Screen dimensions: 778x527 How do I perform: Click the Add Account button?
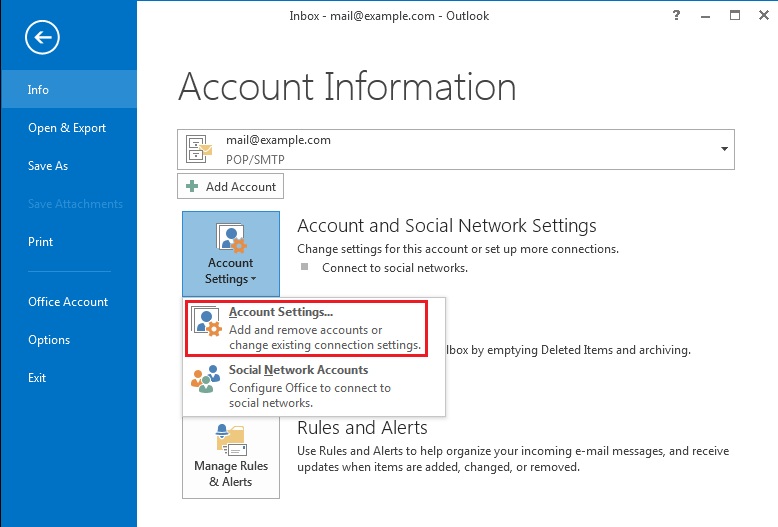tap(230, 186)
